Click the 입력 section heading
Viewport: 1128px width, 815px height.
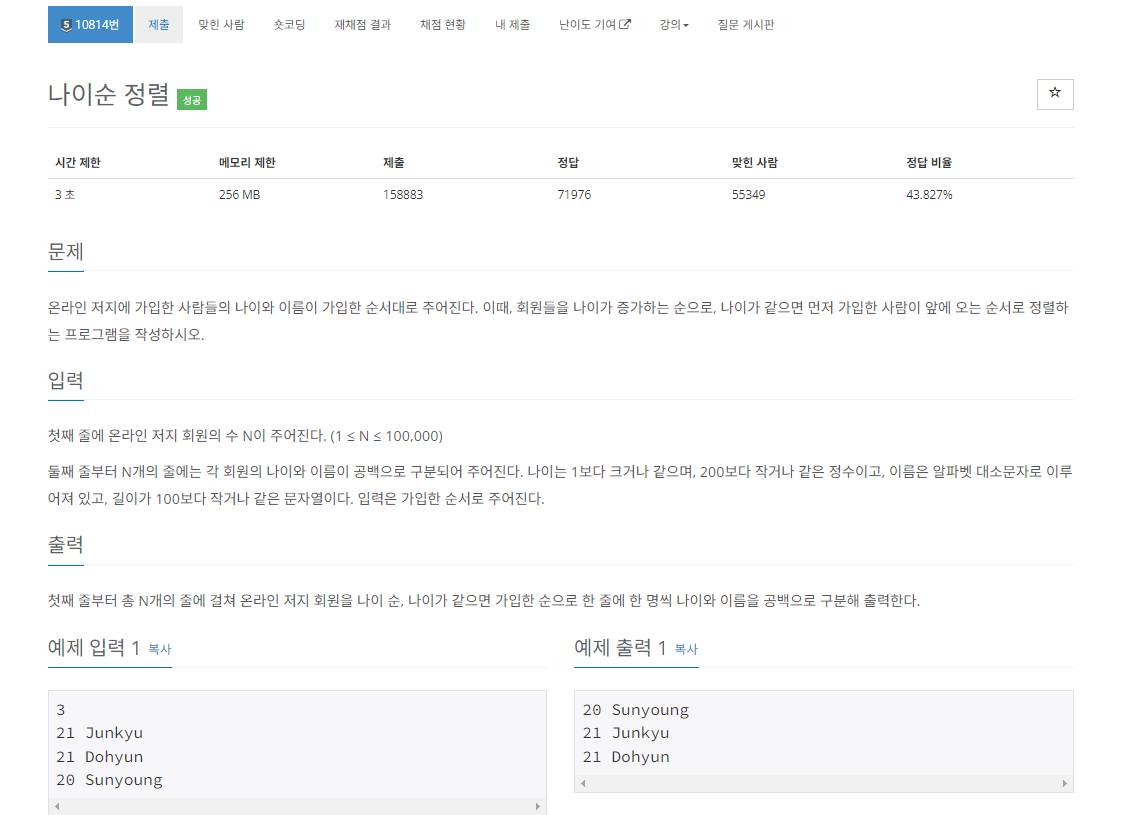click(x=65, y=381)
